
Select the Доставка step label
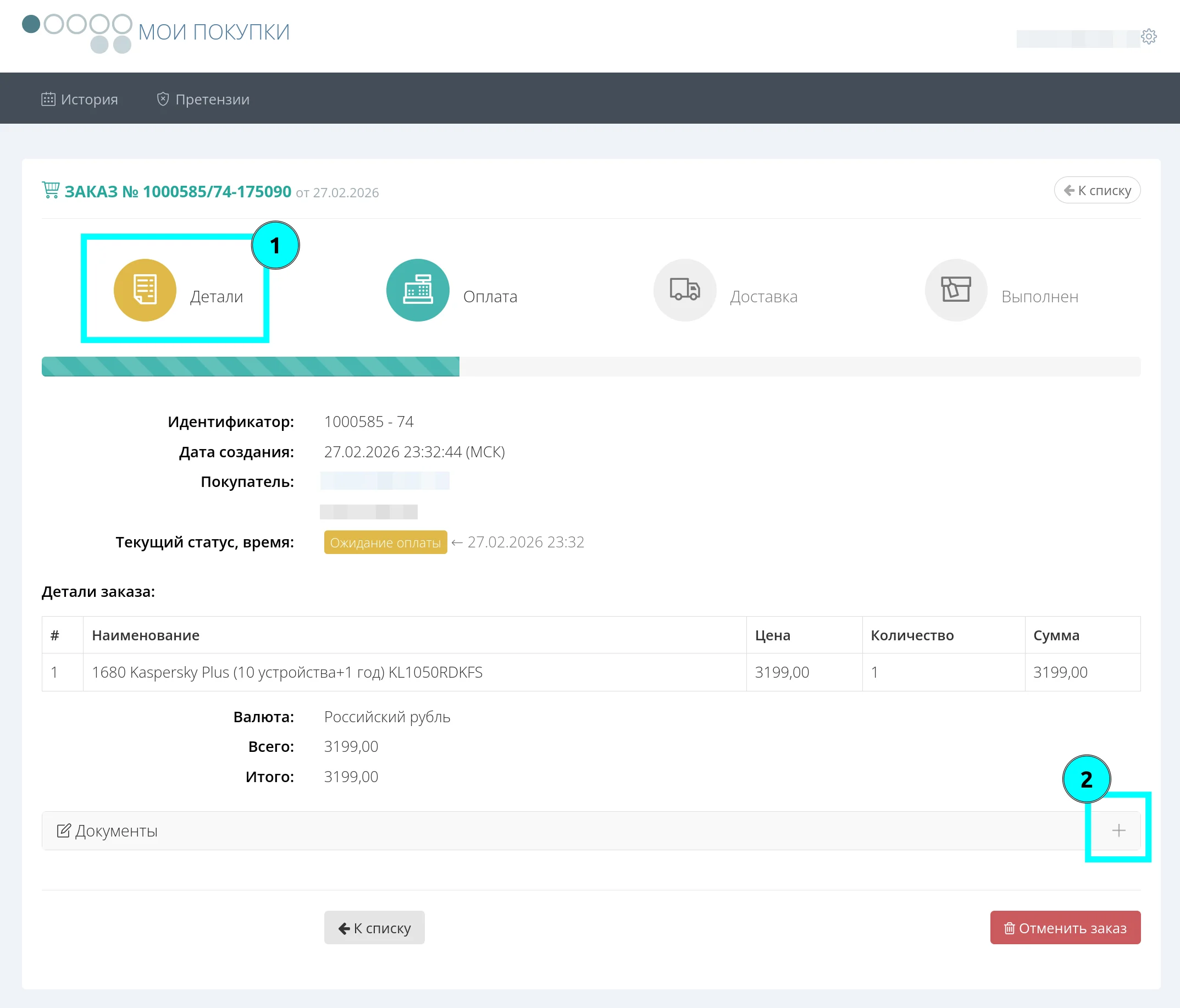coord(763,297)
